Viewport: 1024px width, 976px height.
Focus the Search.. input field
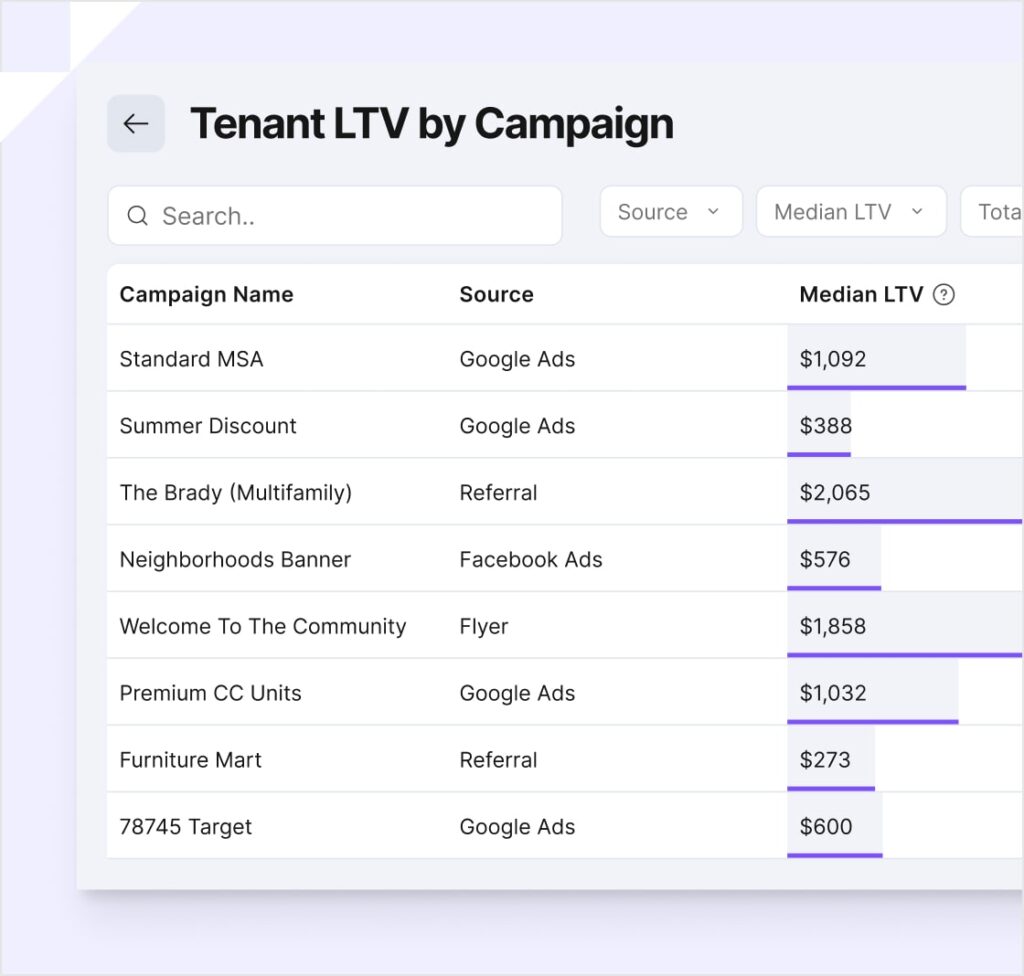[335, 216]
